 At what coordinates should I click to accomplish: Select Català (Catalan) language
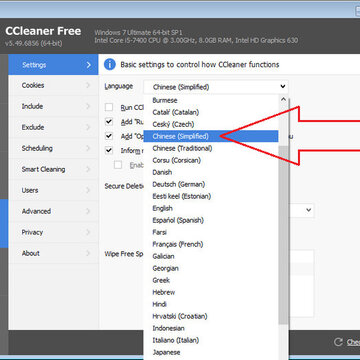point(211,112)
